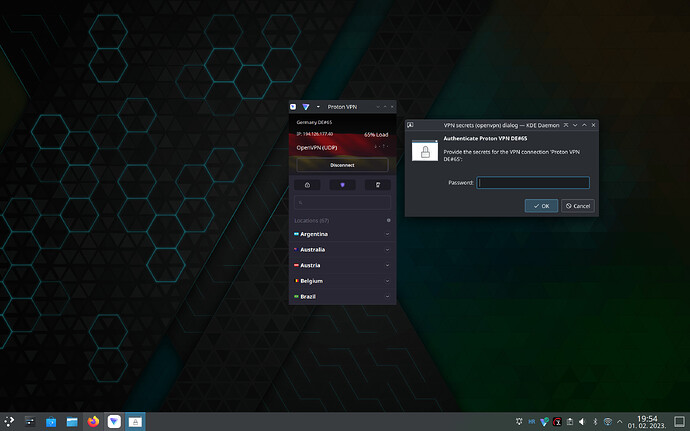
Task: Confirm the VPN secrets dialog with OK
Action: 541,206
